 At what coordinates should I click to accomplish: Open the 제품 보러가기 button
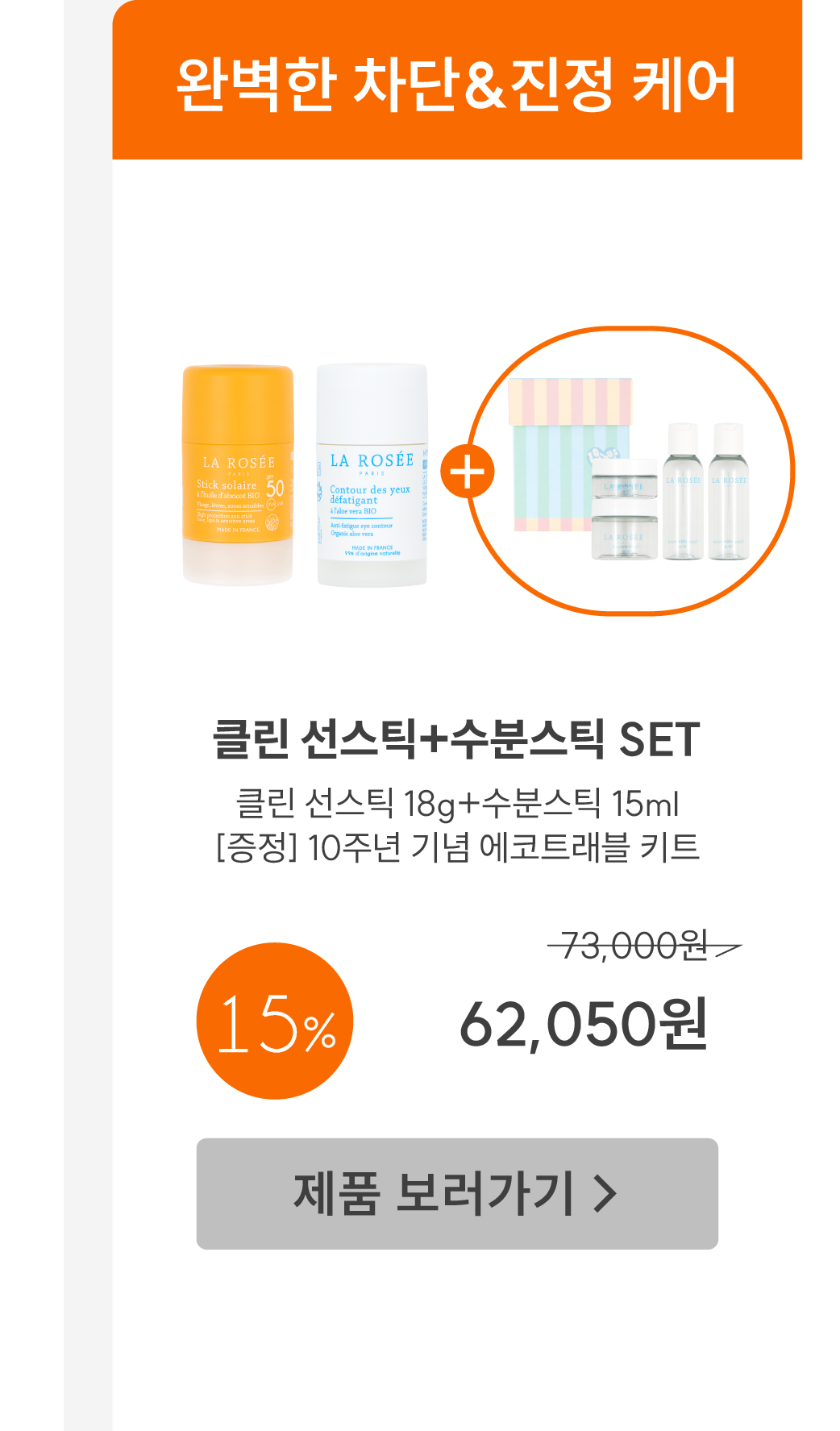[x=456, y=1194]
